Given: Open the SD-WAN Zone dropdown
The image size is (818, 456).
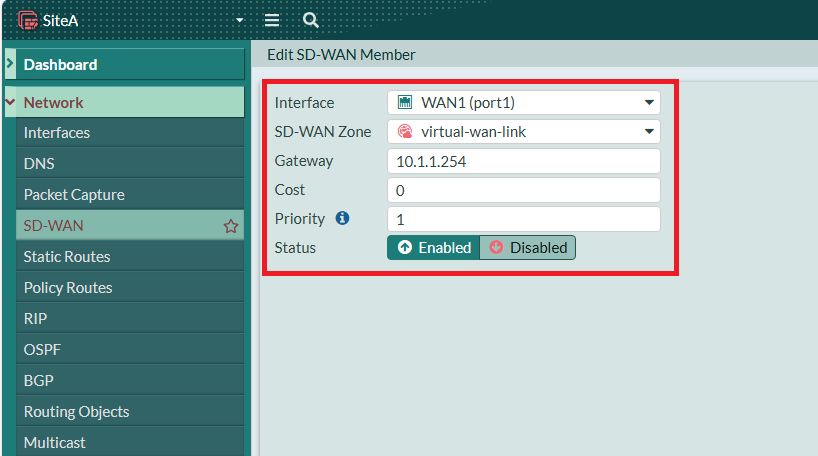Looking at the screenshot, I should tap(524, 131).
